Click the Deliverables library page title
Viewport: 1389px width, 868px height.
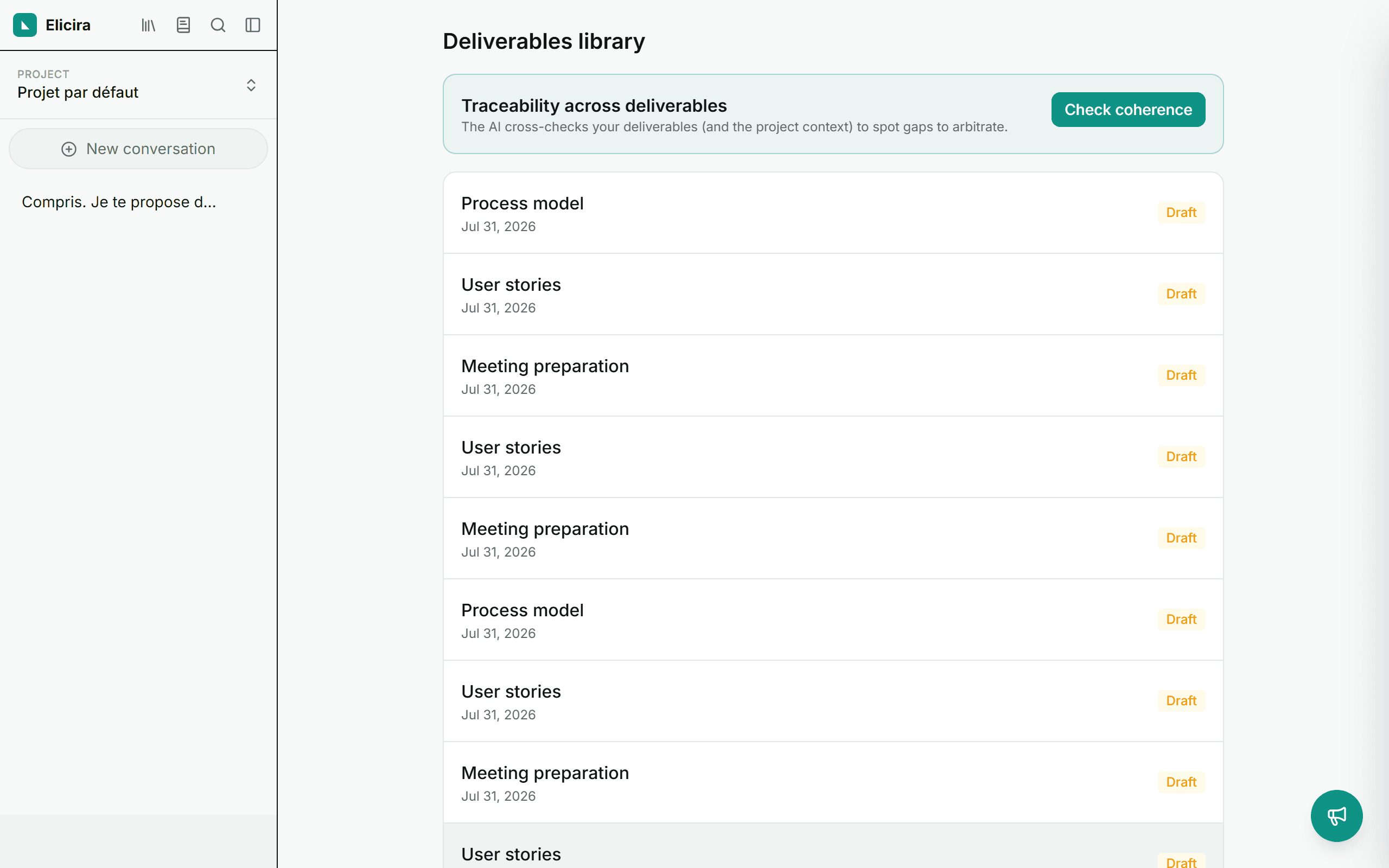point(544,41)
